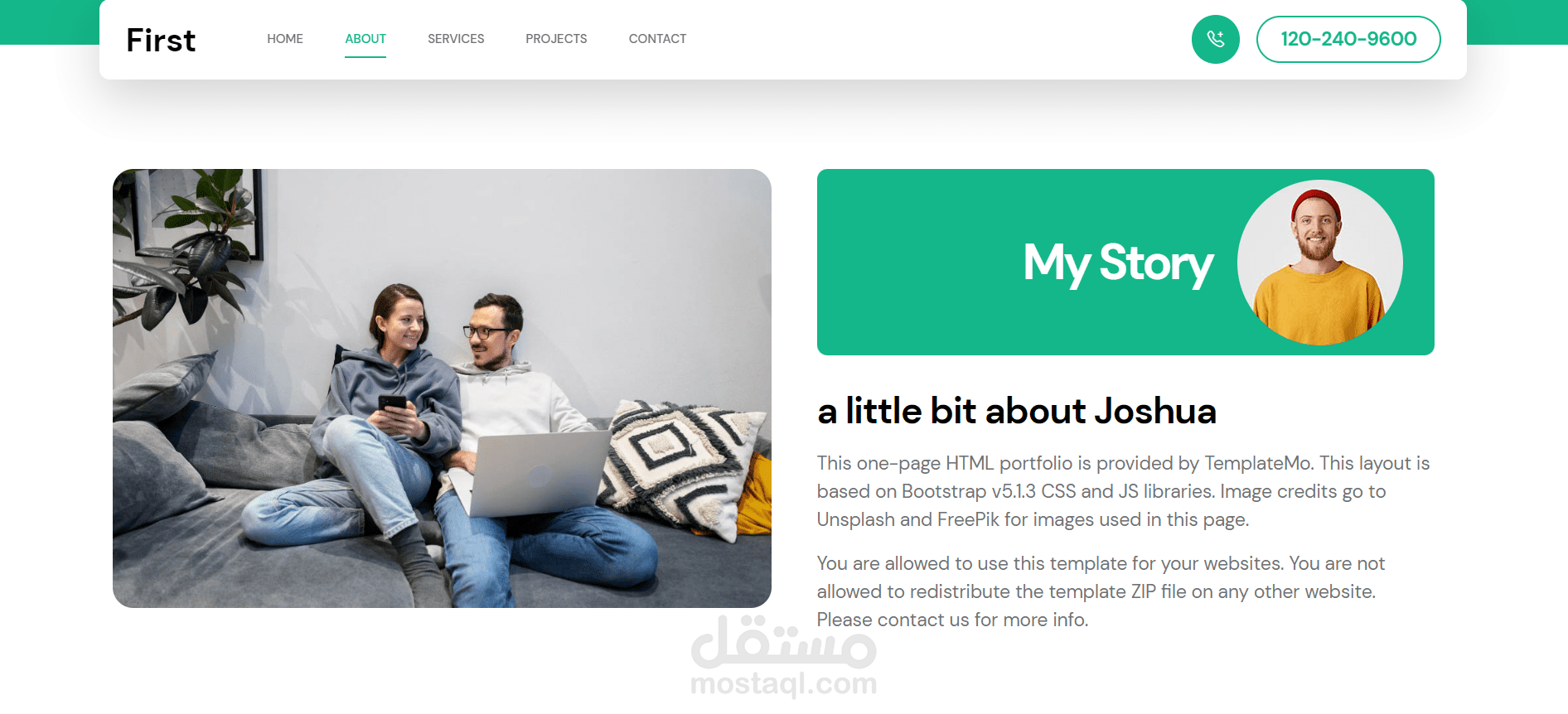The image size is (1568, 714).
Task: Open the HOME nav item
Action: (285, 39)
